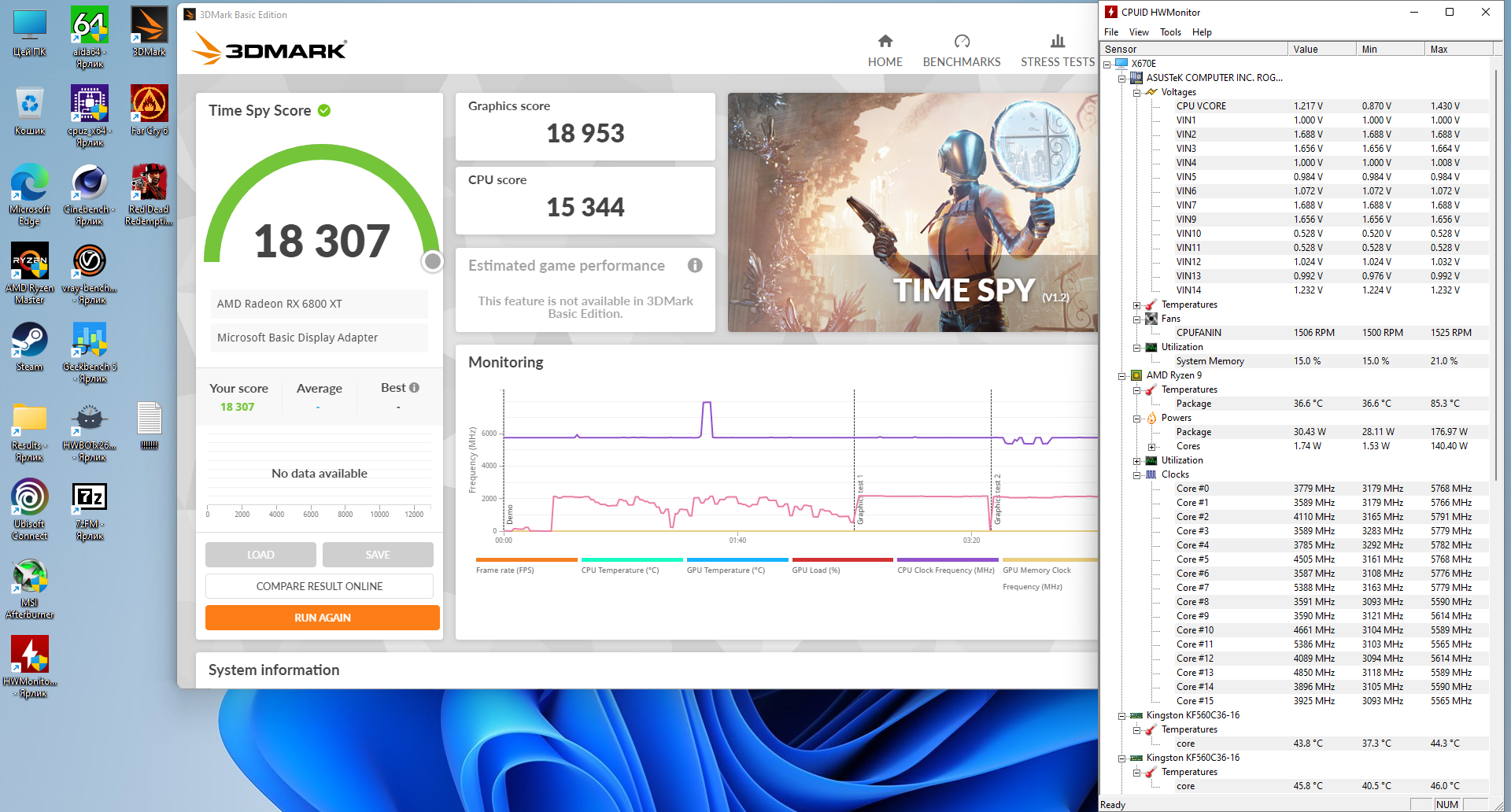Collapse the AMD Ryzen 9 tree node

[1121, 376]
